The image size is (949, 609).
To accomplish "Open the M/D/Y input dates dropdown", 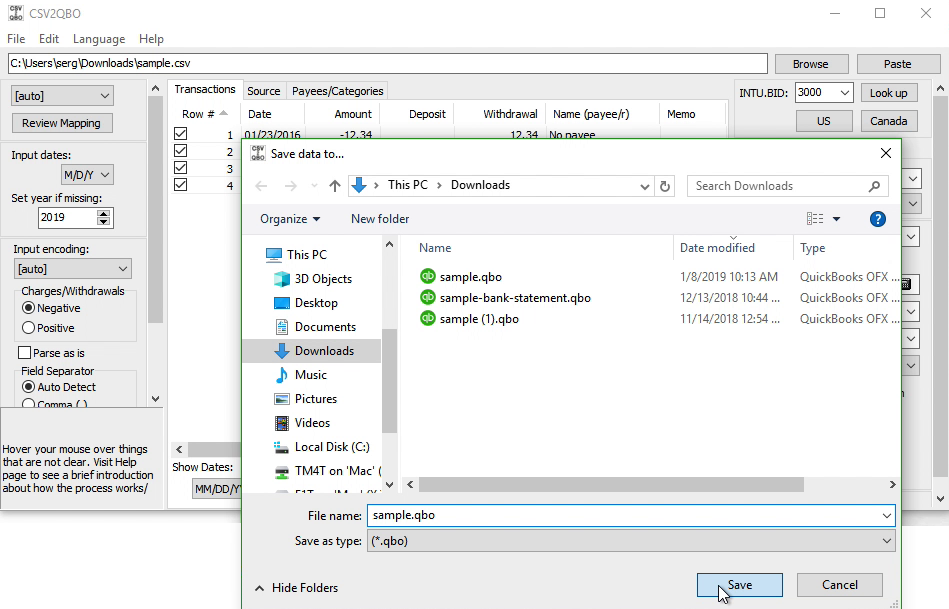I will pos(87,175).
